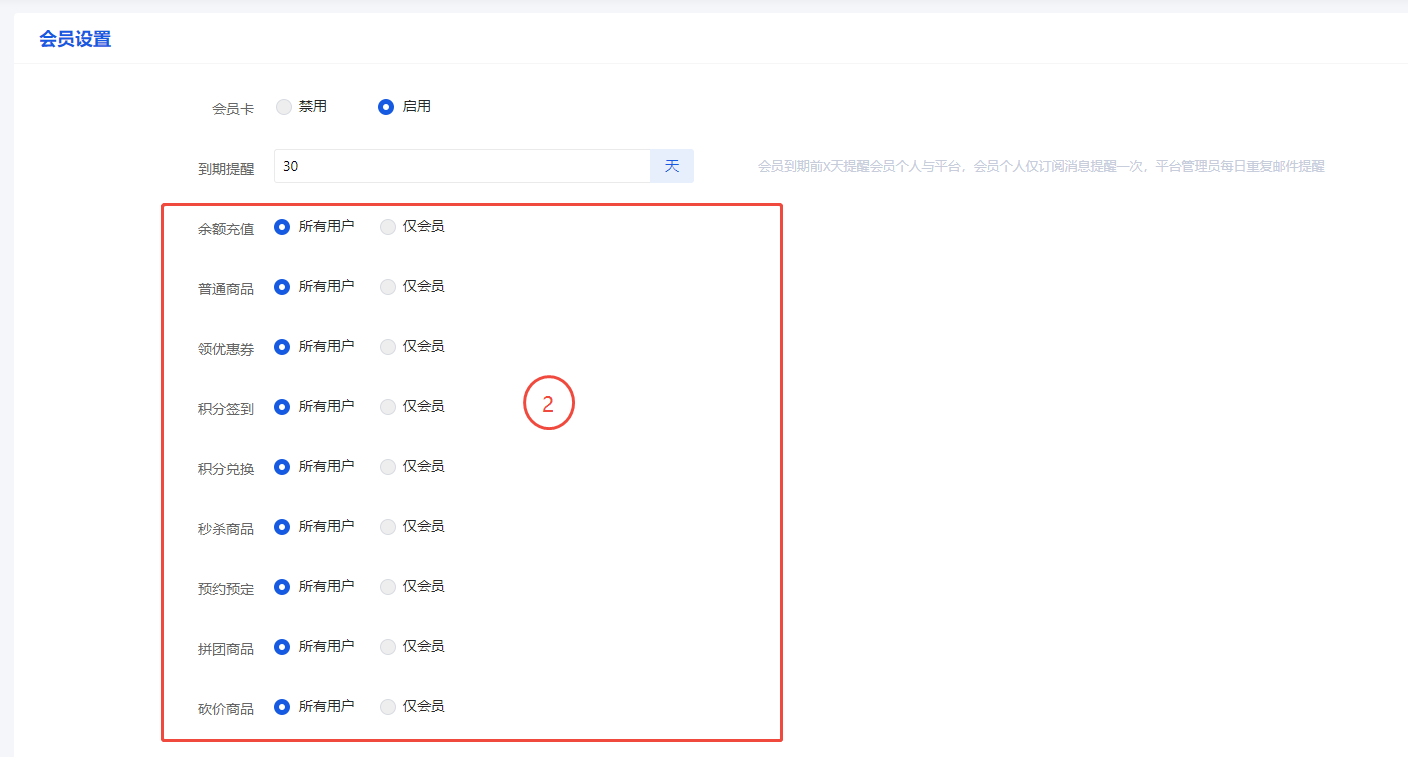Image resolution: width=1408 pixels, height=757 pixels.
Task: Set 积分签到 to 仅会员
Action: [x=388, y=407]
